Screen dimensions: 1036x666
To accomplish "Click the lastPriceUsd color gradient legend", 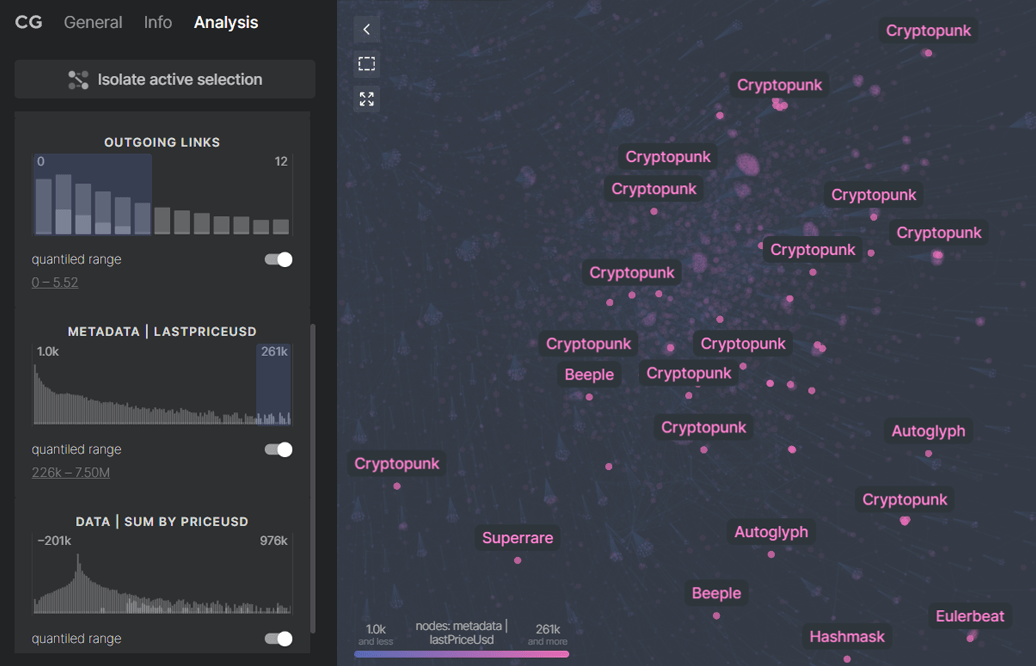I will point(461,654).
